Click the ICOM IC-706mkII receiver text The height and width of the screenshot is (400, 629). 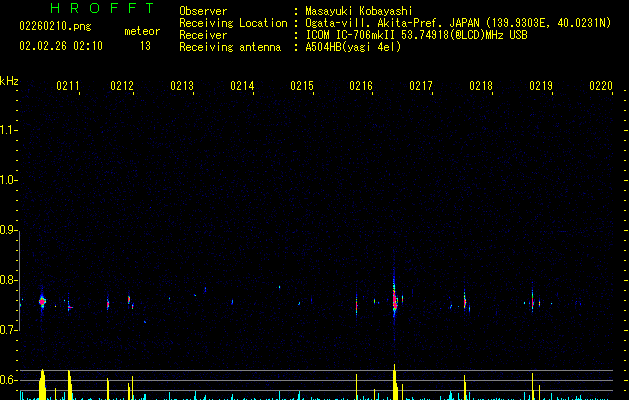pyautogui.click(x=416, y=35)
